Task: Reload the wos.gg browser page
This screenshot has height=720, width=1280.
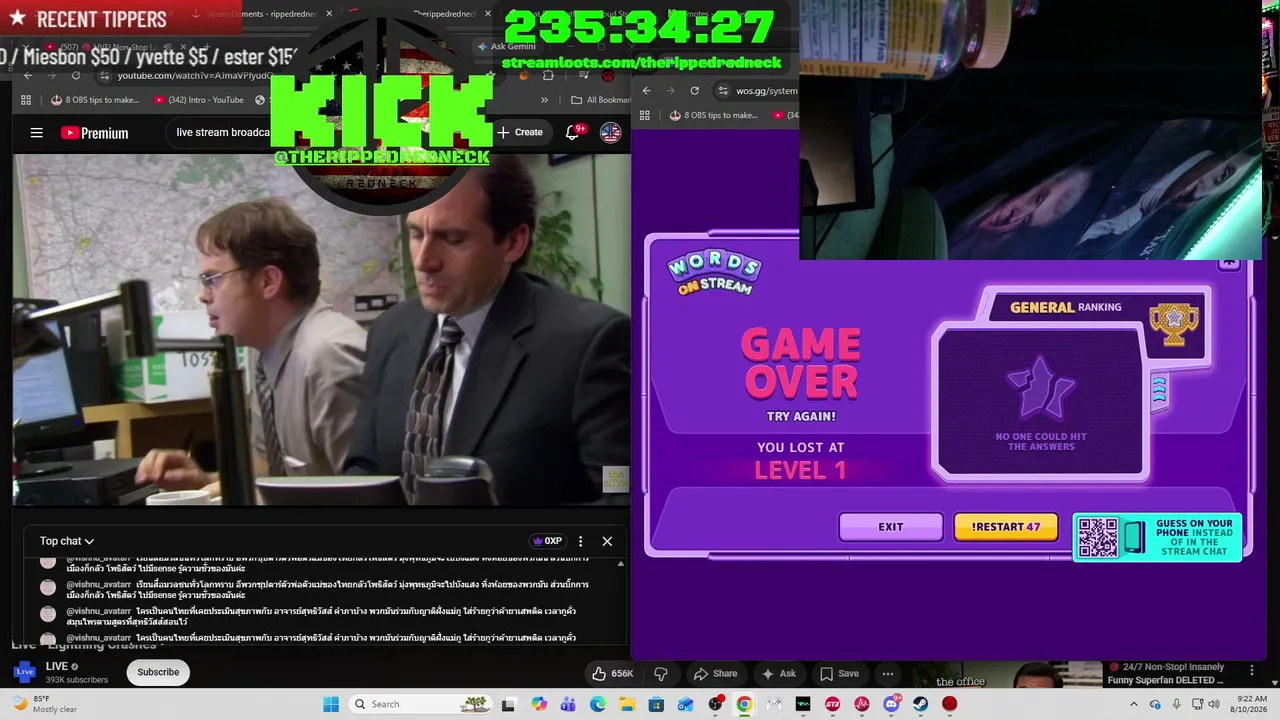Action: coord(695,90)
